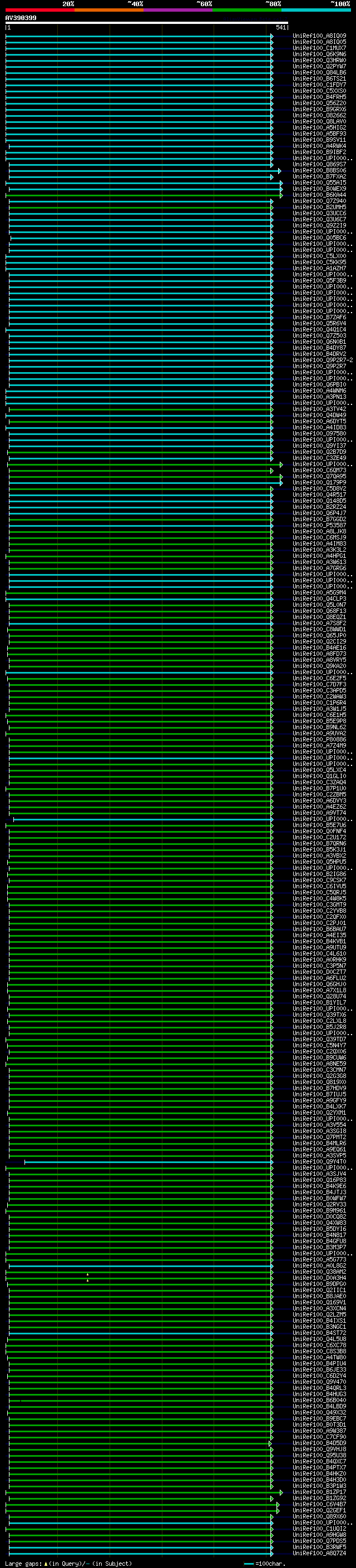
Task: Click hit label UniRef100_C5XXS0
Action: point(319,91)
